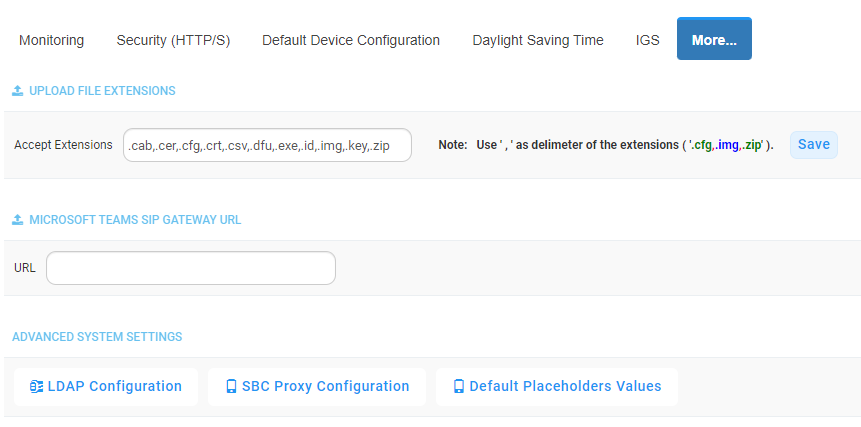Open the LDAP Configuration button label
The image size is (861, 427).
pos(115,386)
